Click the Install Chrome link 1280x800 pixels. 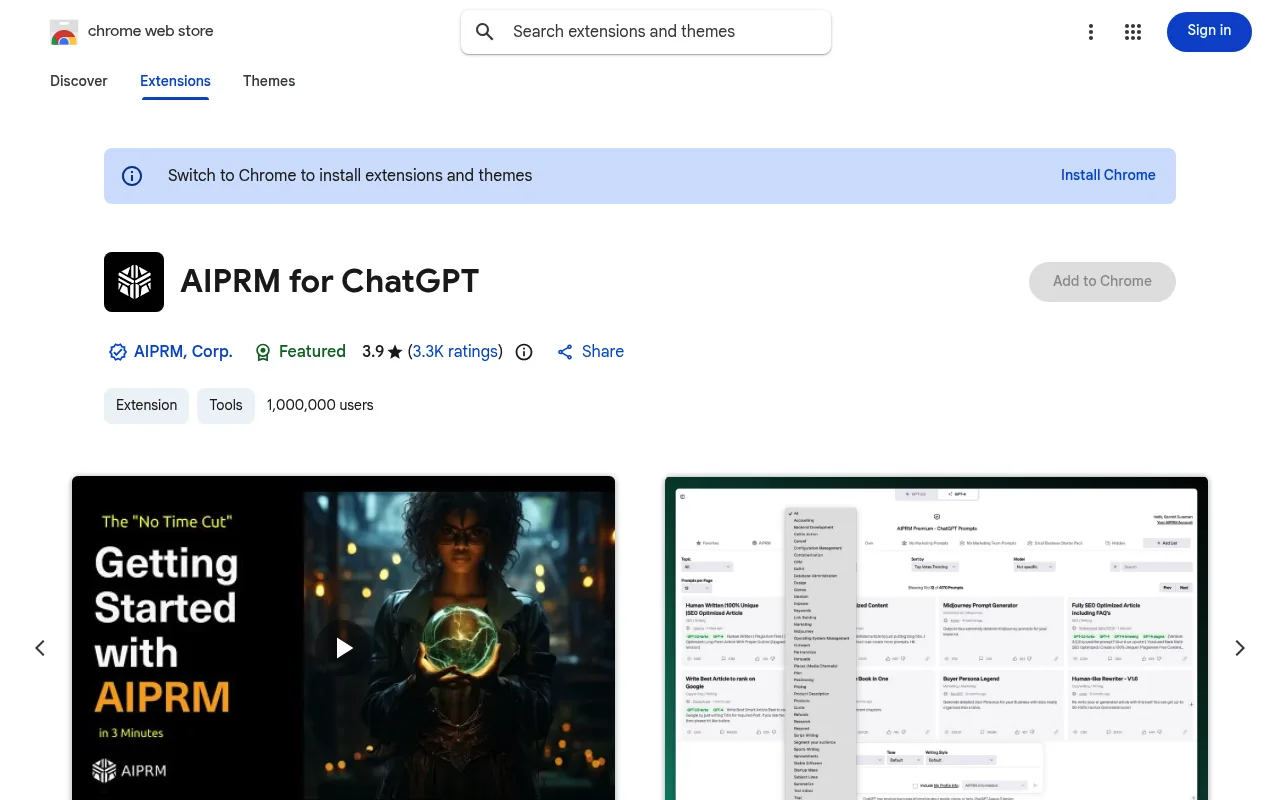pyautogui.click(x=1108, y=175)
